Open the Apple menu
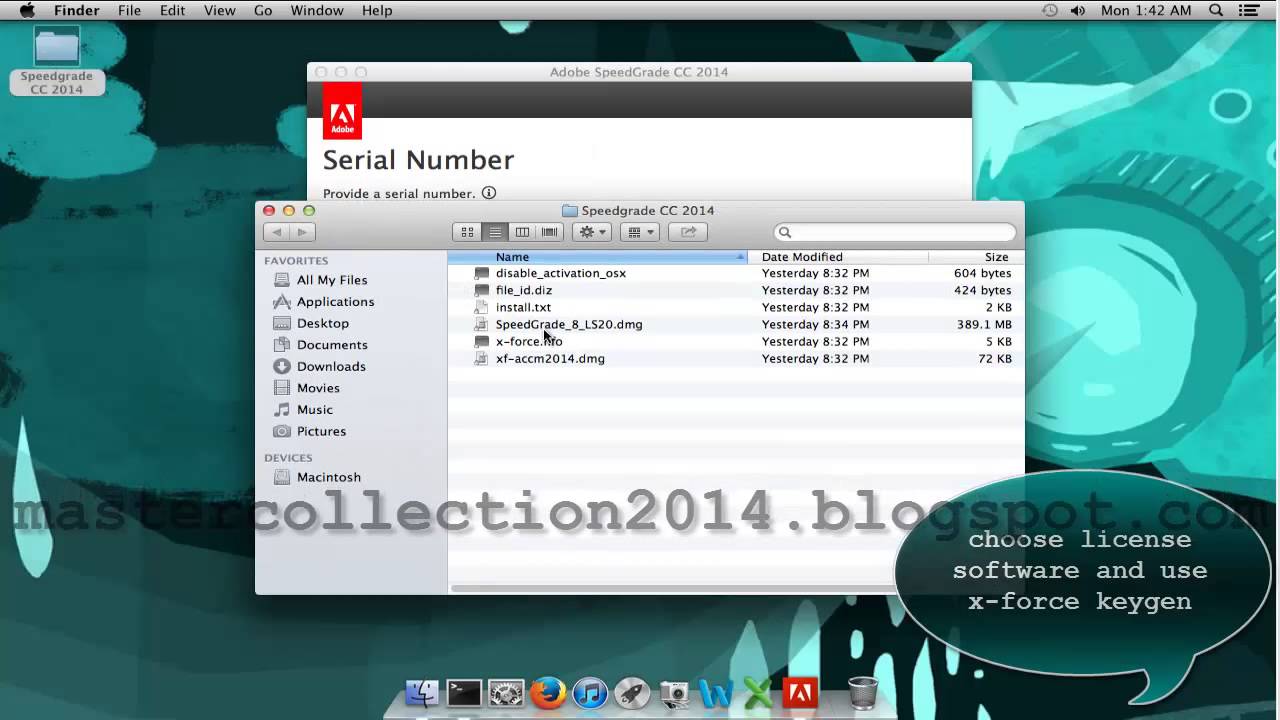Screen dimensions: 1280x720 pyautogui.click(x=27, y=10)
